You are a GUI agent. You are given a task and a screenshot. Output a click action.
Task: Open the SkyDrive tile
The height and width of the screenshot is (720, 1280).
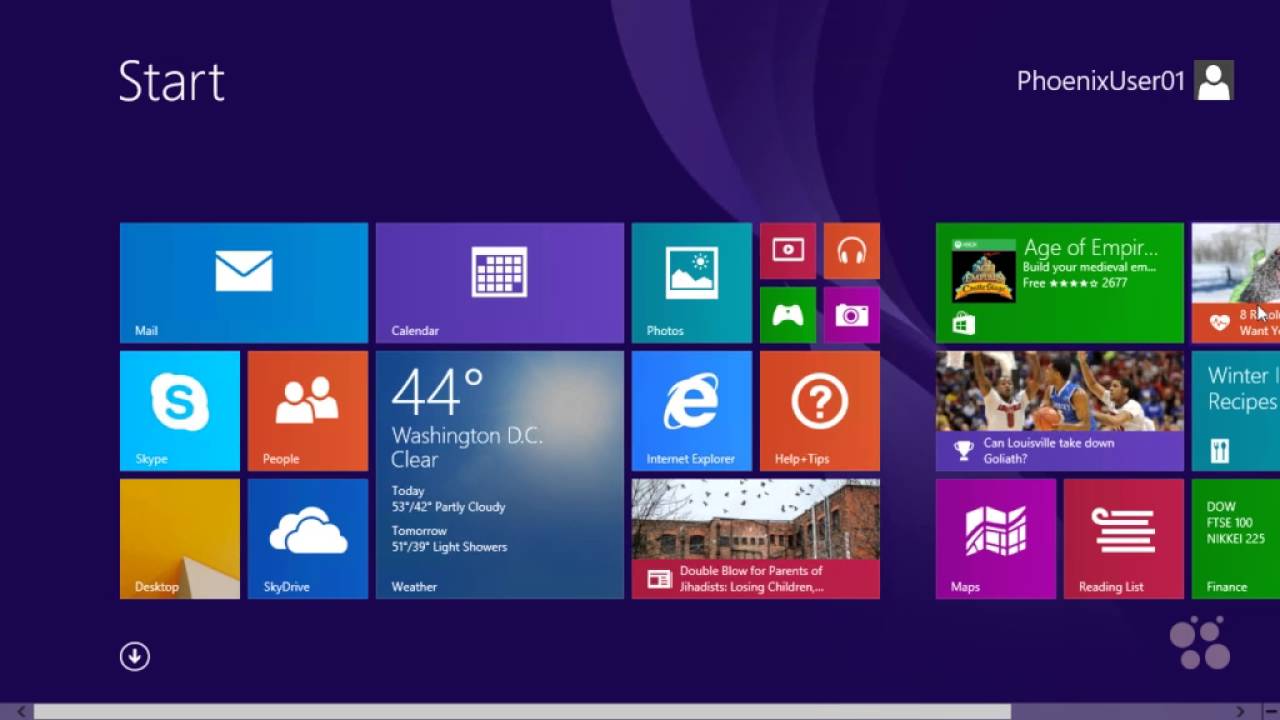(x=308, y=539)
